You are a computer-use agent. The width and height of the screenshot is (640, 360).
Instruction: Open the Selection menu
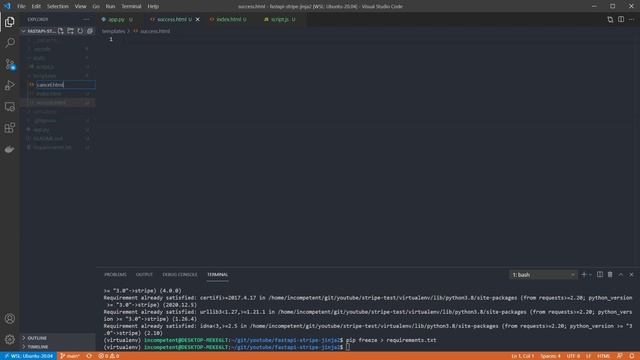tap(58, 6)
